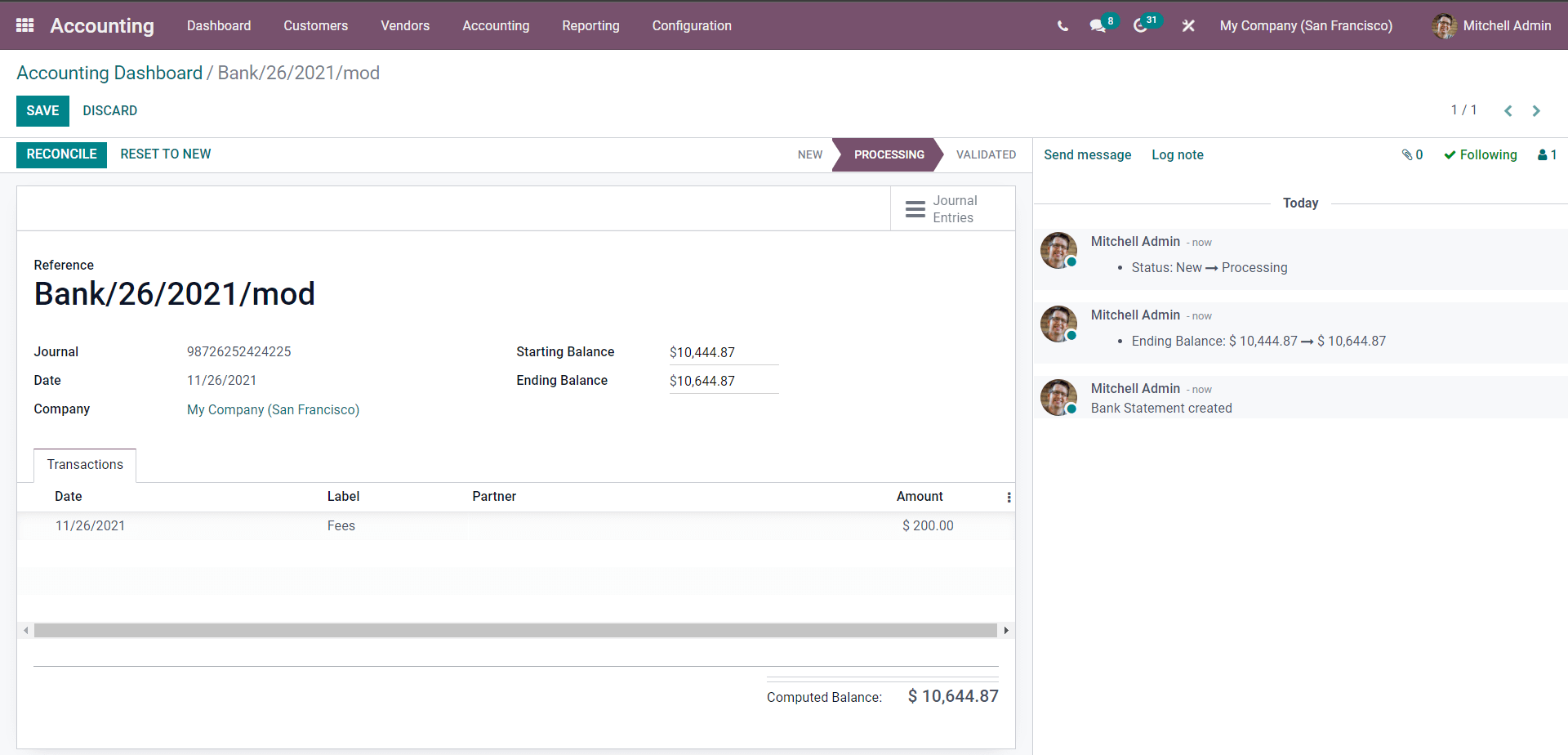Click avatar next to Bank Statement created
This screenshot has width=1568, height=755.
1059,398
